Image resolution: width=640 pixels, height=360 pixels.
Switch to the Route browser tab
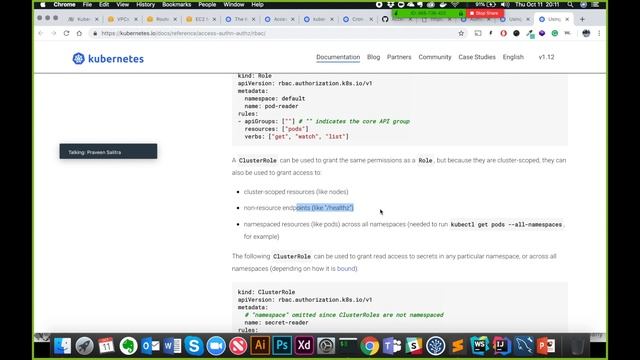tap(162, 19)
